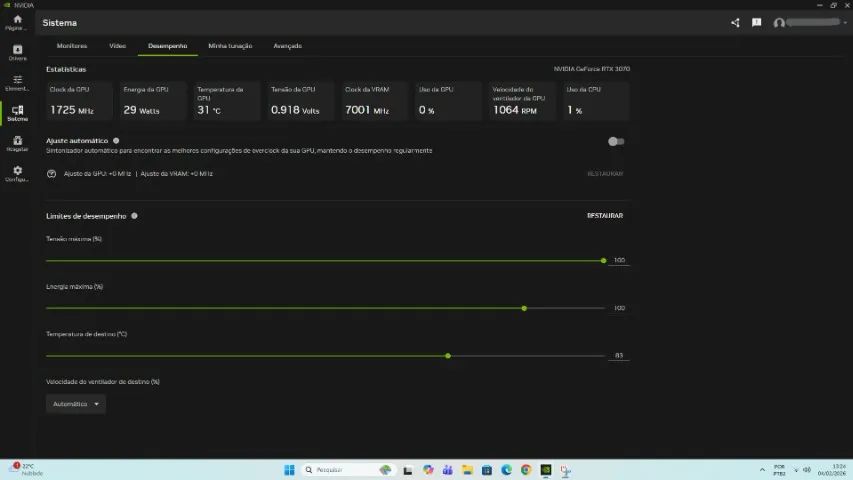Open Microsoft Store taskbar icon
The image size is (853, 480).
click(x=487, y=470)
